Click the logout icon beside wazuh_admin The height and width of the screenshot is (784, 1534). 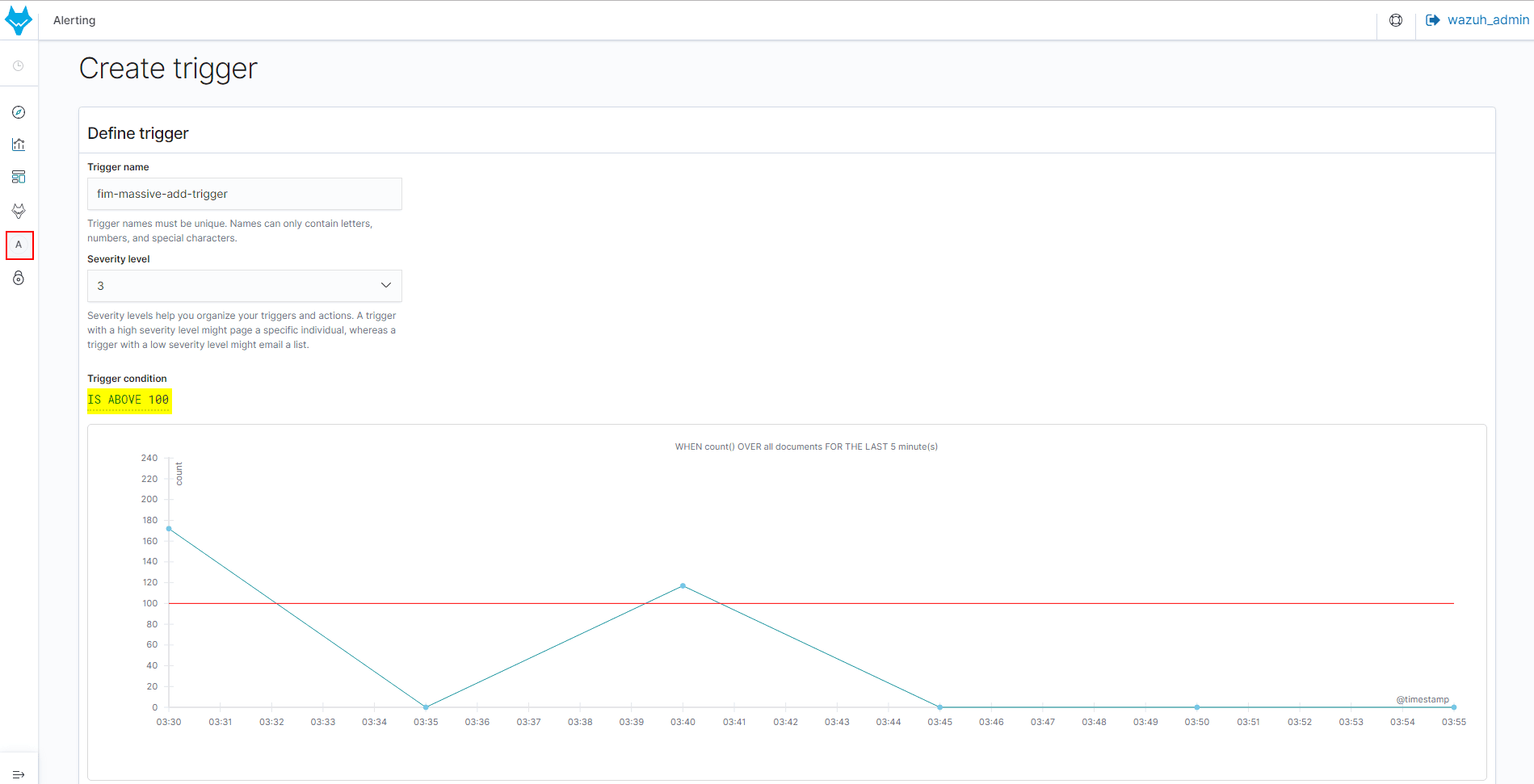(x=1432, y=20)
